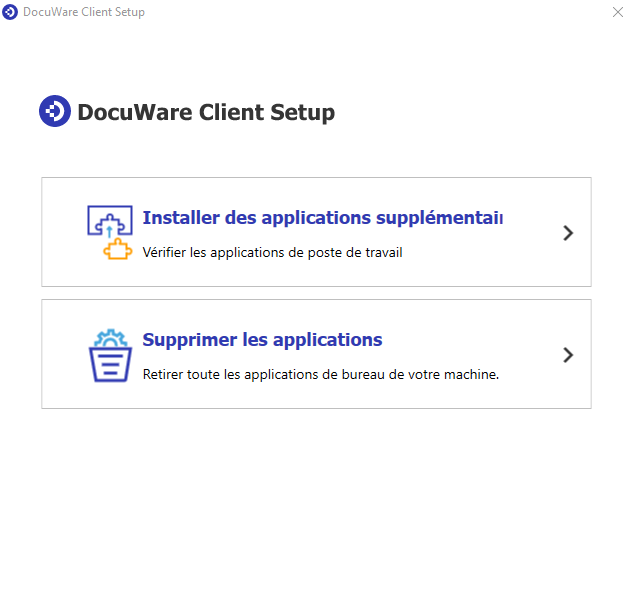Image resolution: width=632 pixels, height=595 pixels.
Task: Click 'Vérifier les applications de poste de travail' text
Action: tap(272, 252)
